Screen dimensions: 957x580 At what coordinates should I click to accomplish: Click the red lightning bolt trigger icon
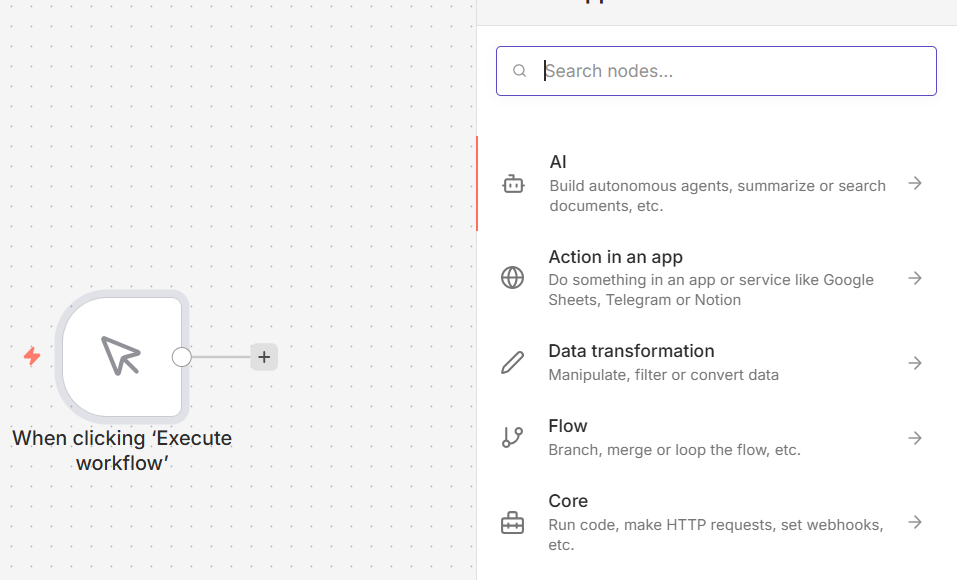[x=32, y=356]
